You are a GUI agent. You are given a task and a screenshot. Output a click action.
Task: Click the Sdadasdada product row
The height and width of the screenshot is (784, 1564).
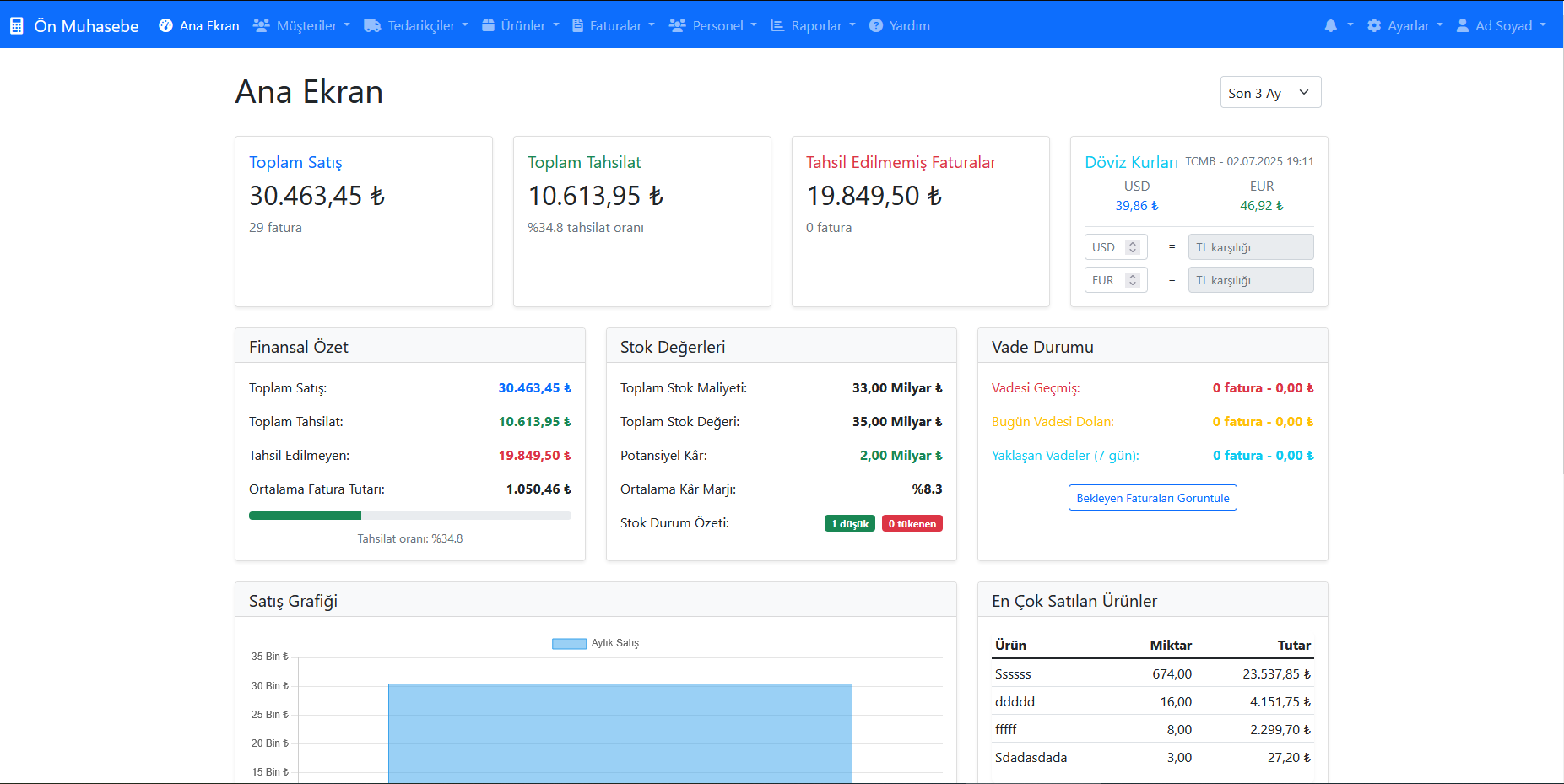point(1152,757)
